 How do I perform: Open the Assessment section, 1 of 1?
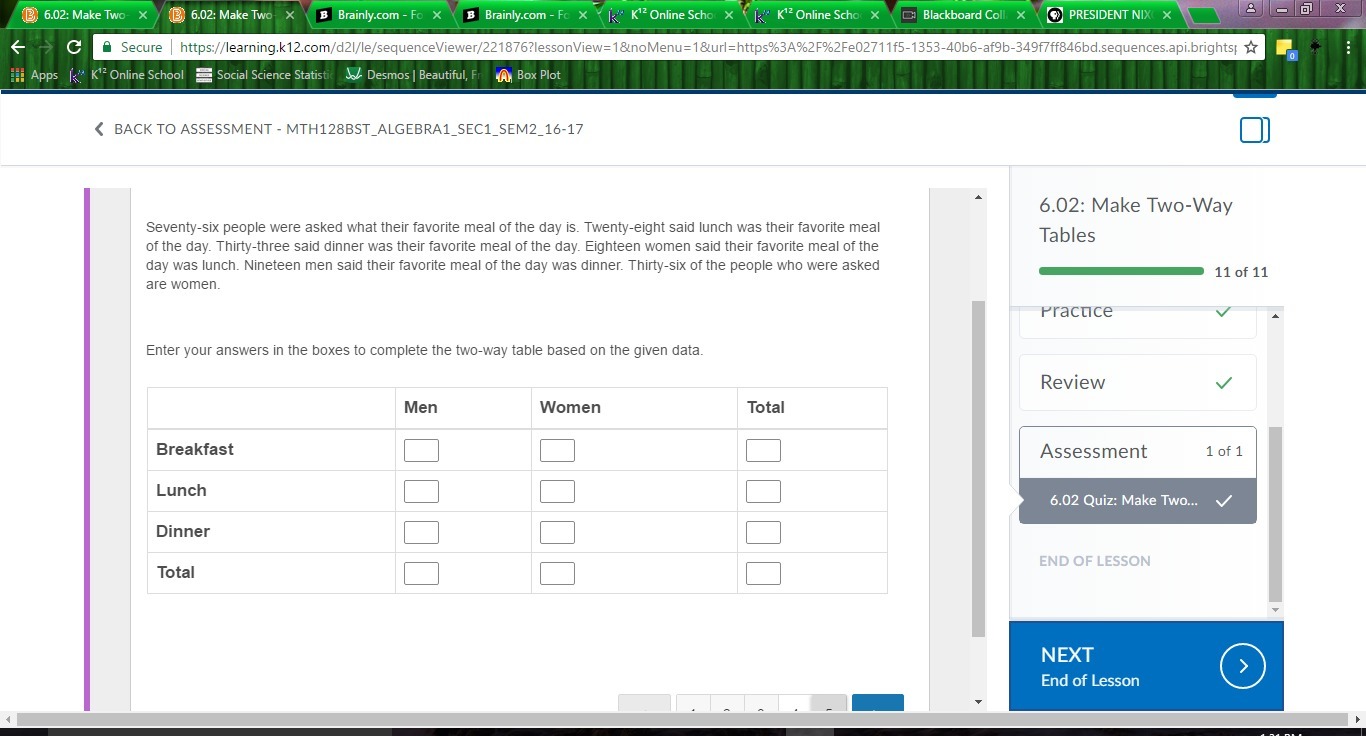[1138, 452]
